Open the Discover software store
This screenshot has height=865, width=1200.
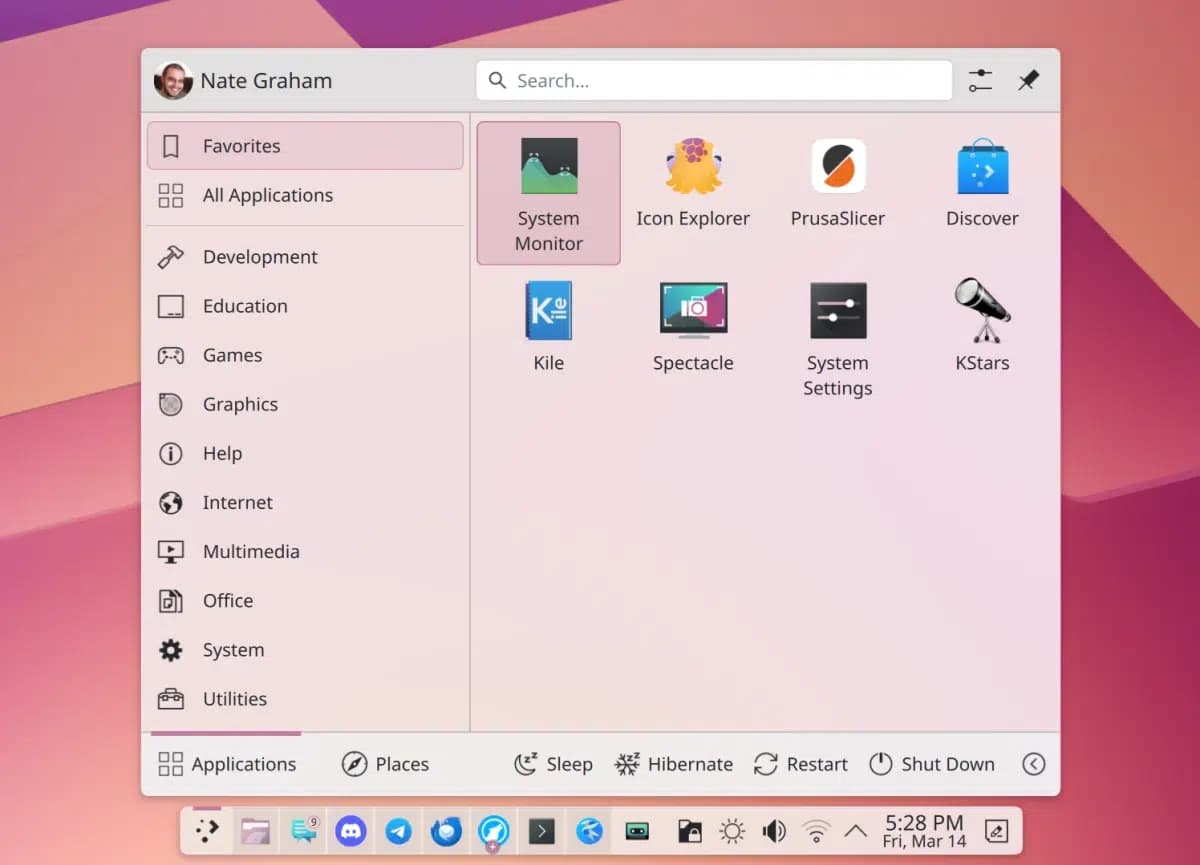coord(982,184)
